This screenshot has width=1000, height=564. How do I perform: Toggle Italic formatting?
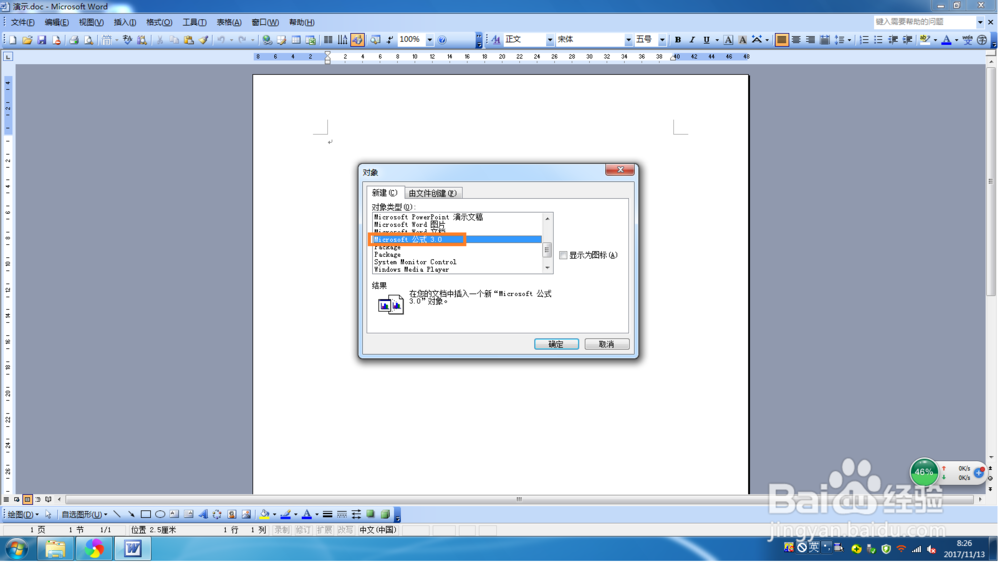pos(692,40)
